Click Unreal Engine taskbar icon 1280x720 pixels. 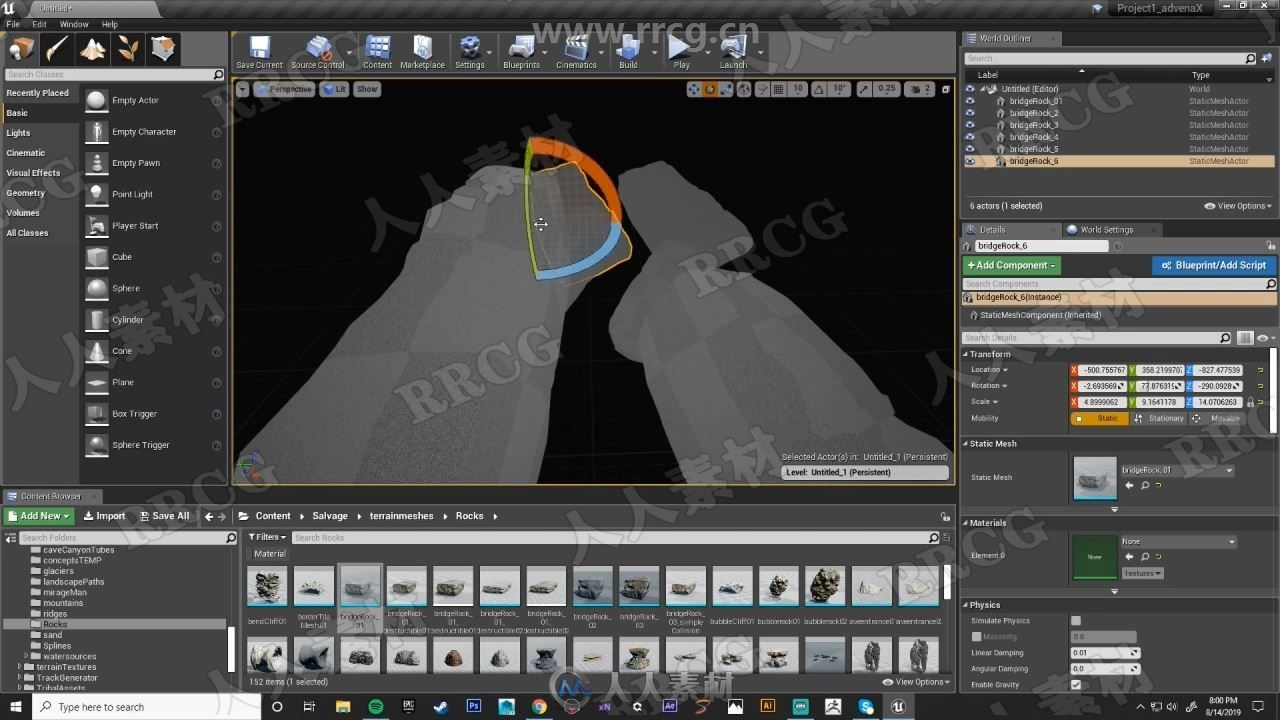pos(899,706)
